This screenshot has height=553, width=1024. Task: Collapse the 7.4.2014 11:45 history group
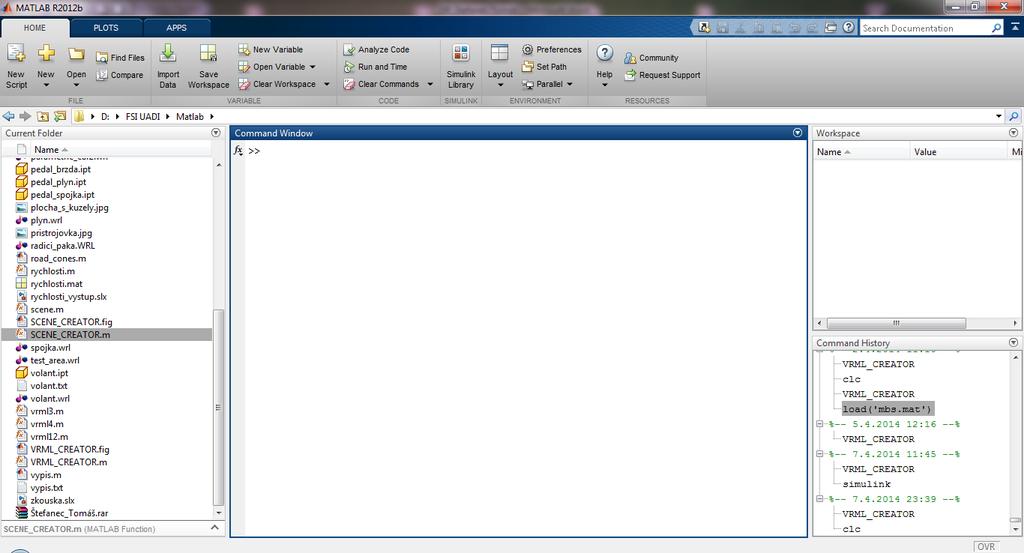(820, 454)
